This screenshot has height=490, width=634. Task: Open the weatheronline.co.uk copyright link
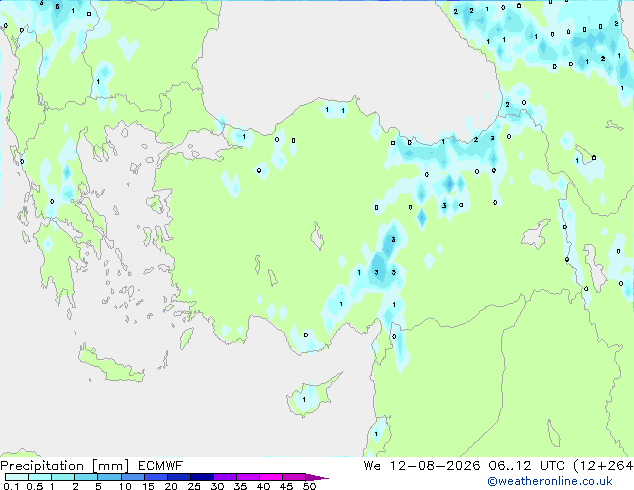[x=550, y=481]
